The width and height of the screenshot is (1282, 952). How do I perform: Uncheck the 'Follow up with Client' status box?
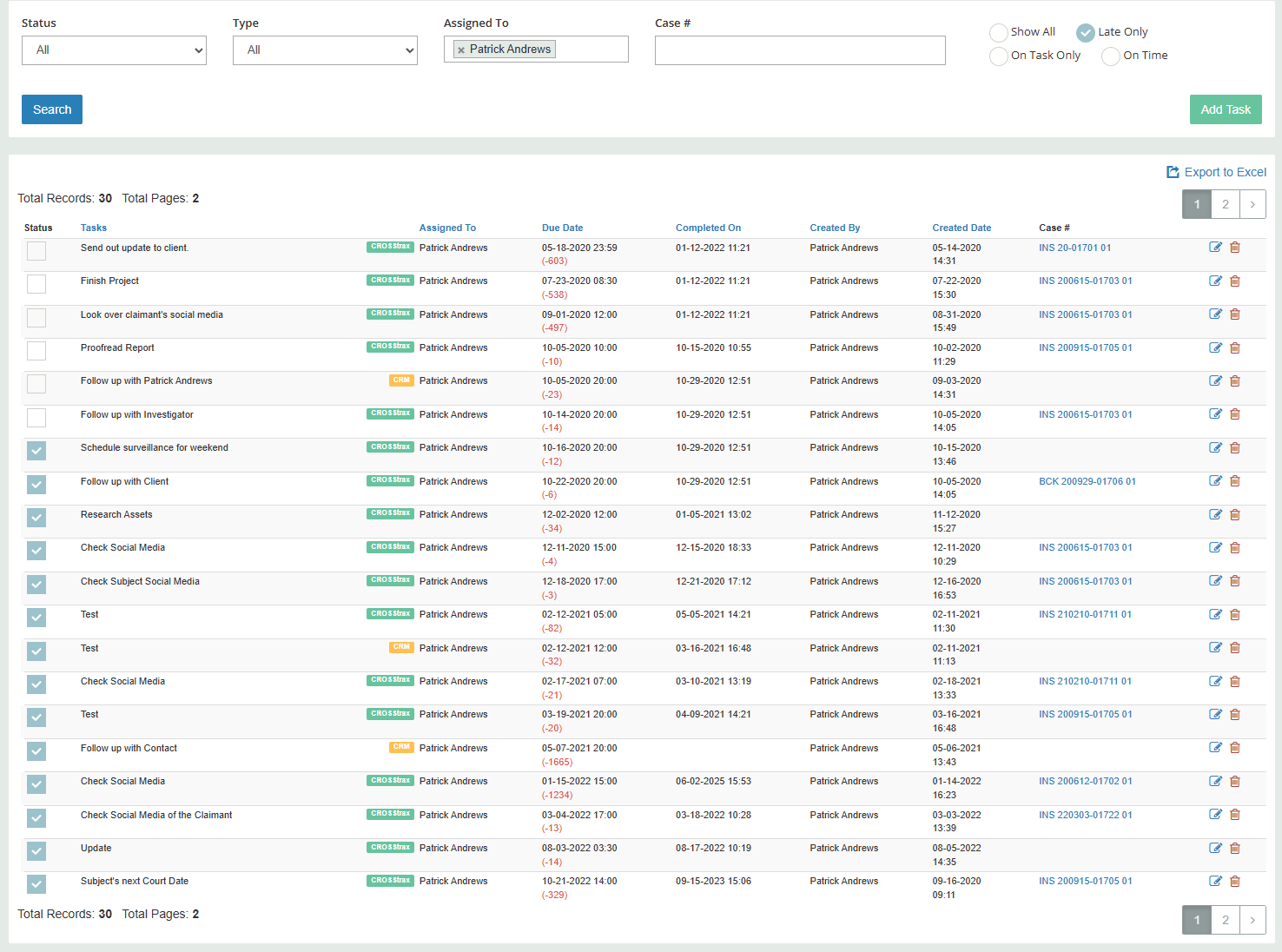click(36, 485)
